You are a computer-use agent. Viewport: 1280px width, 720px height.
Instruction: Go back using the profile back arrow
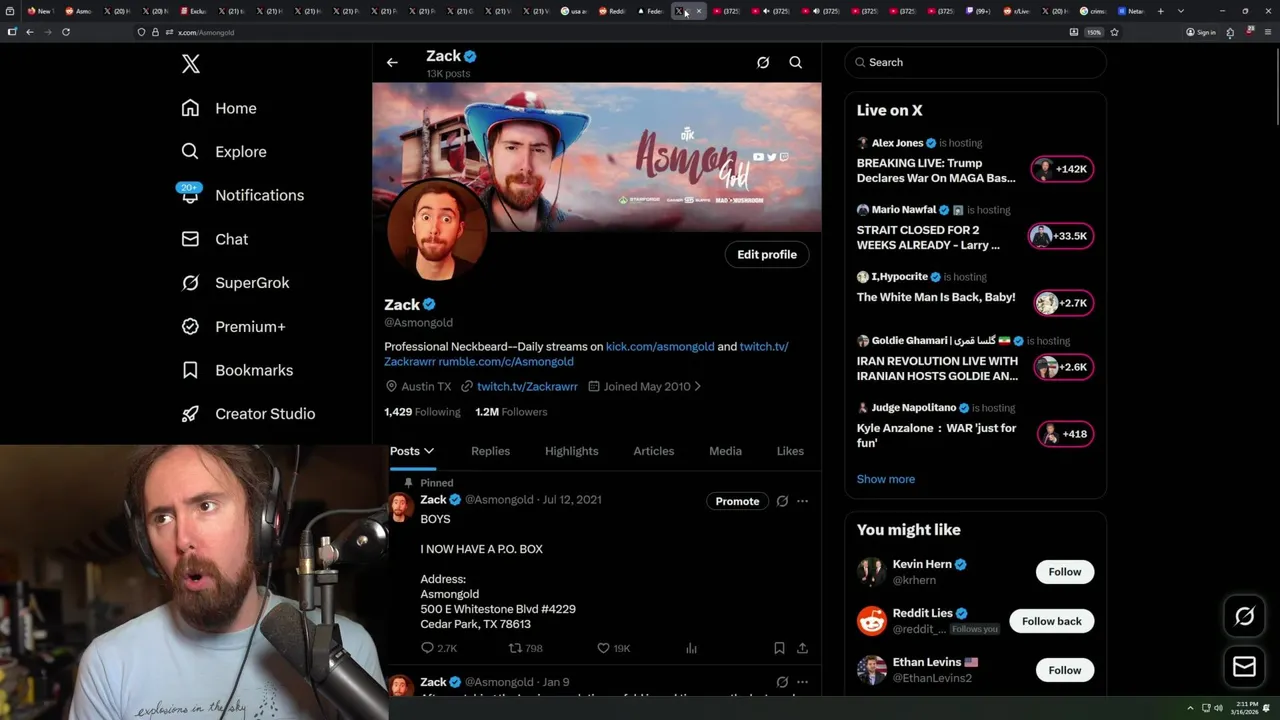pos(392,62)
